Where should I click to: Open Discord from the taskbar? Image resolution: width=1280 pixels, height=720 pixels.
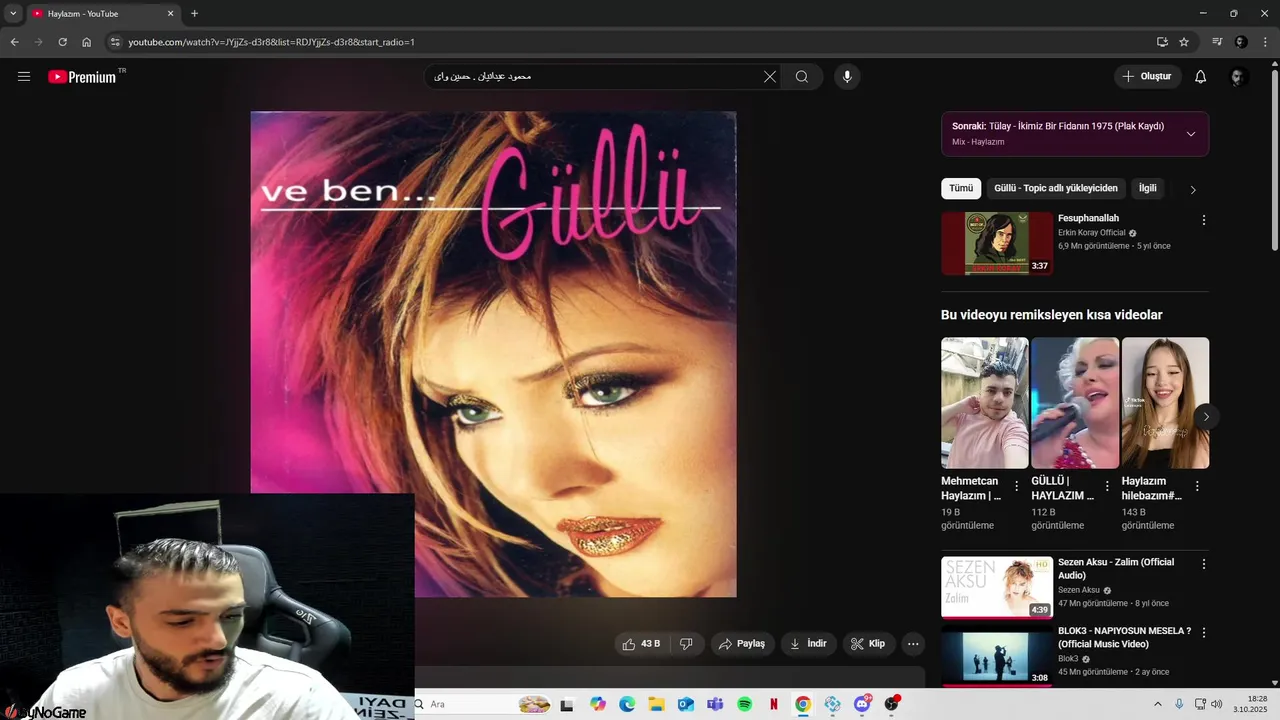[x=862, y=704]
